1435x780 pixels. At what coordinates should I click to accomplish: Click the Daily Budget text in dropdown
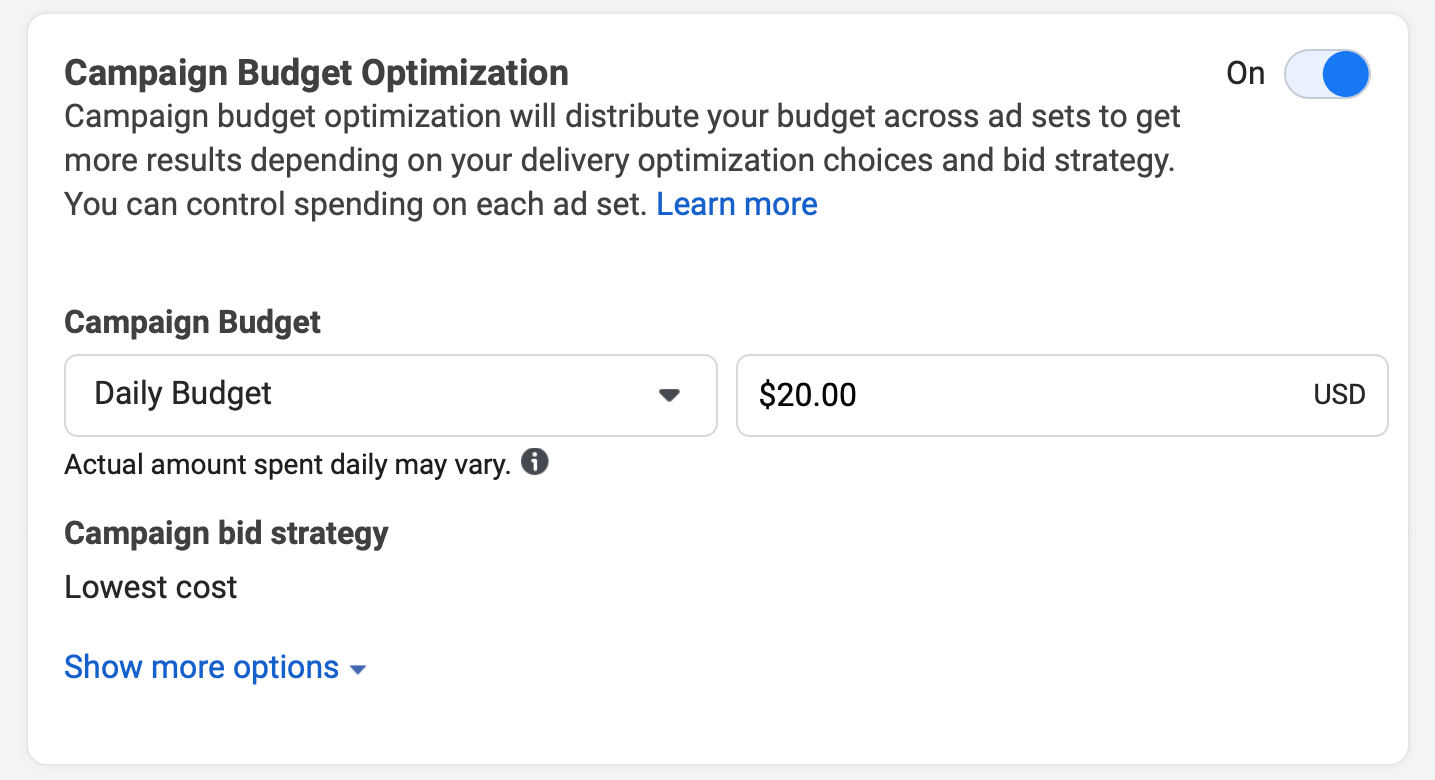[183, 394]
